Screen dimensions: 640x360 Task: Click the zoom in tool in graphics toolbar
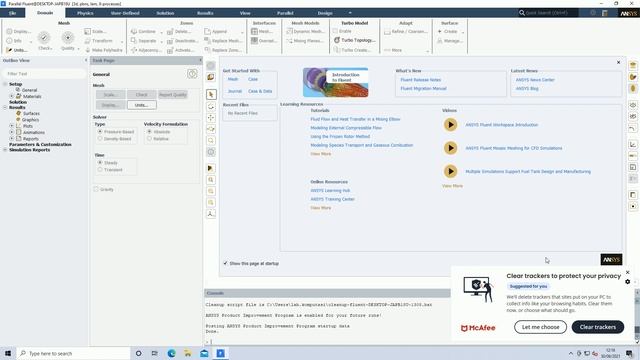coord(211,180)
